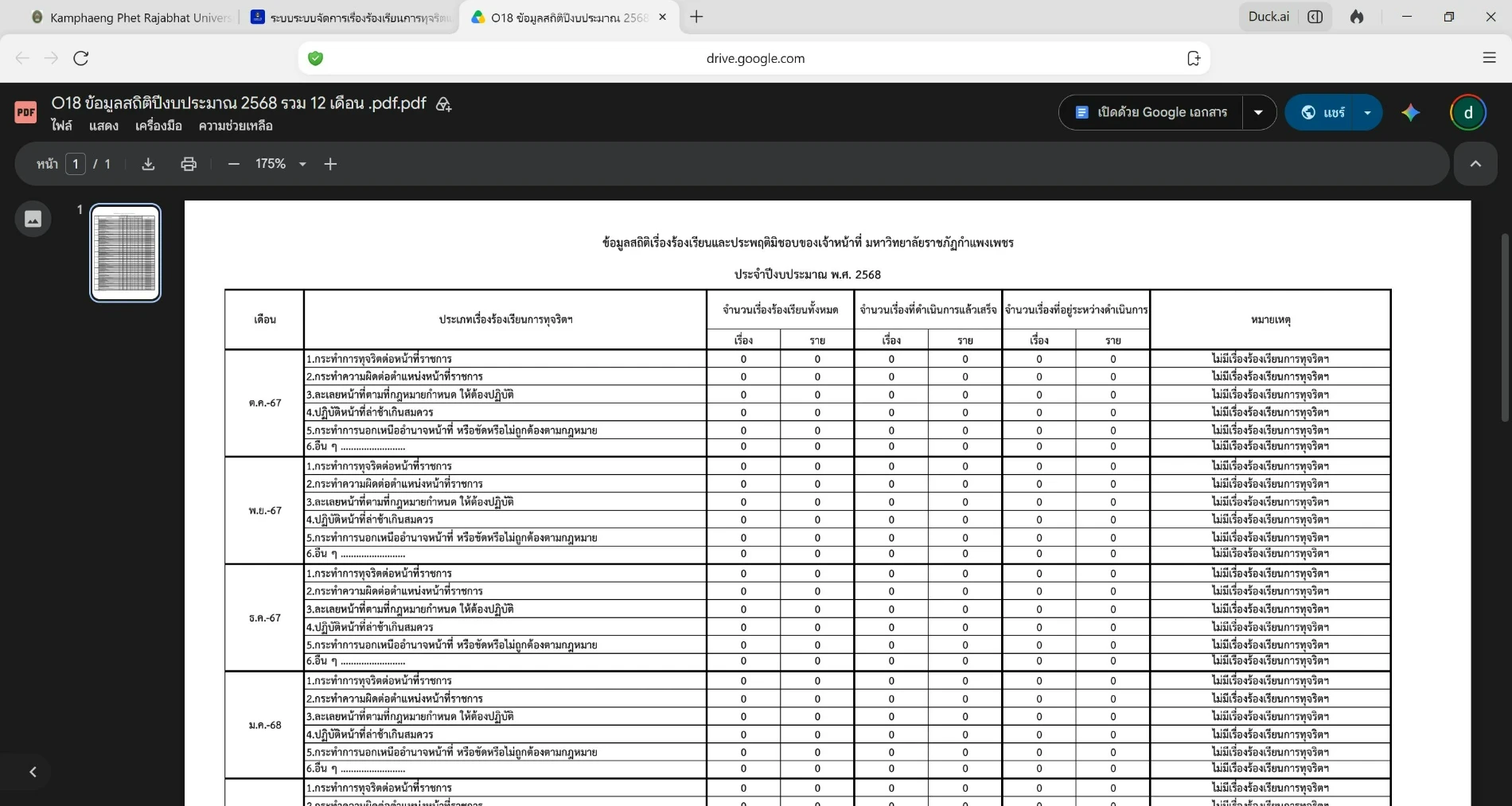Open the เครื่องมือ menu
The height and width of the screenshot is (806, 1512).
(158, 126)
